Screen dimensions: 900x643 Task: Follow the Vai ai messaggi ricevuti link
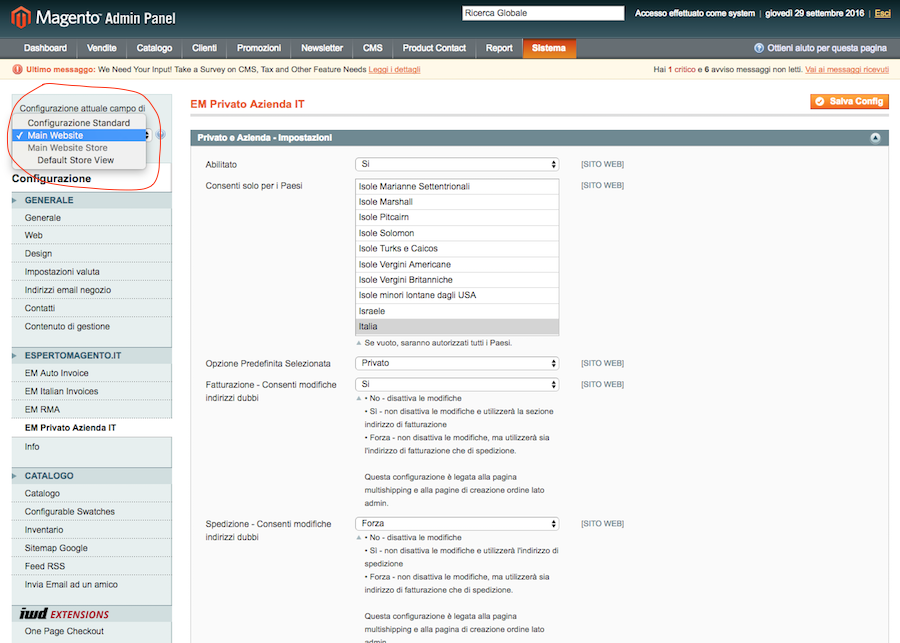pyautogui.click(x=847, y=69)
